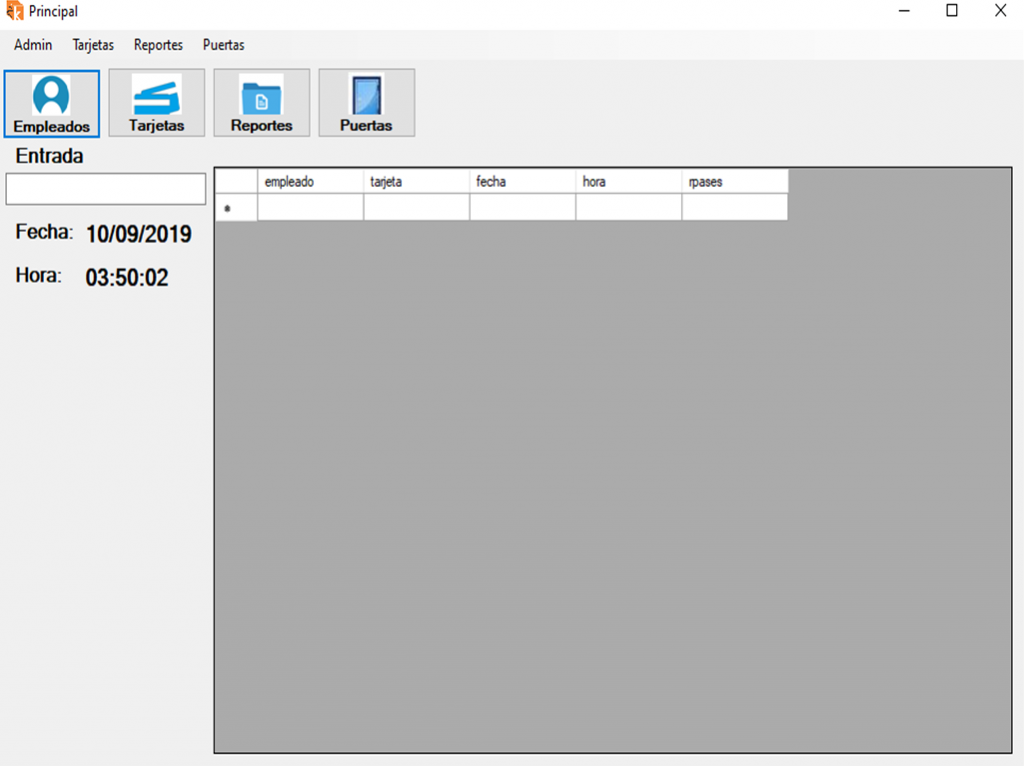Click the fecha column header
The height and width of the screenshot is (766, 1024).
pos(522,182)
